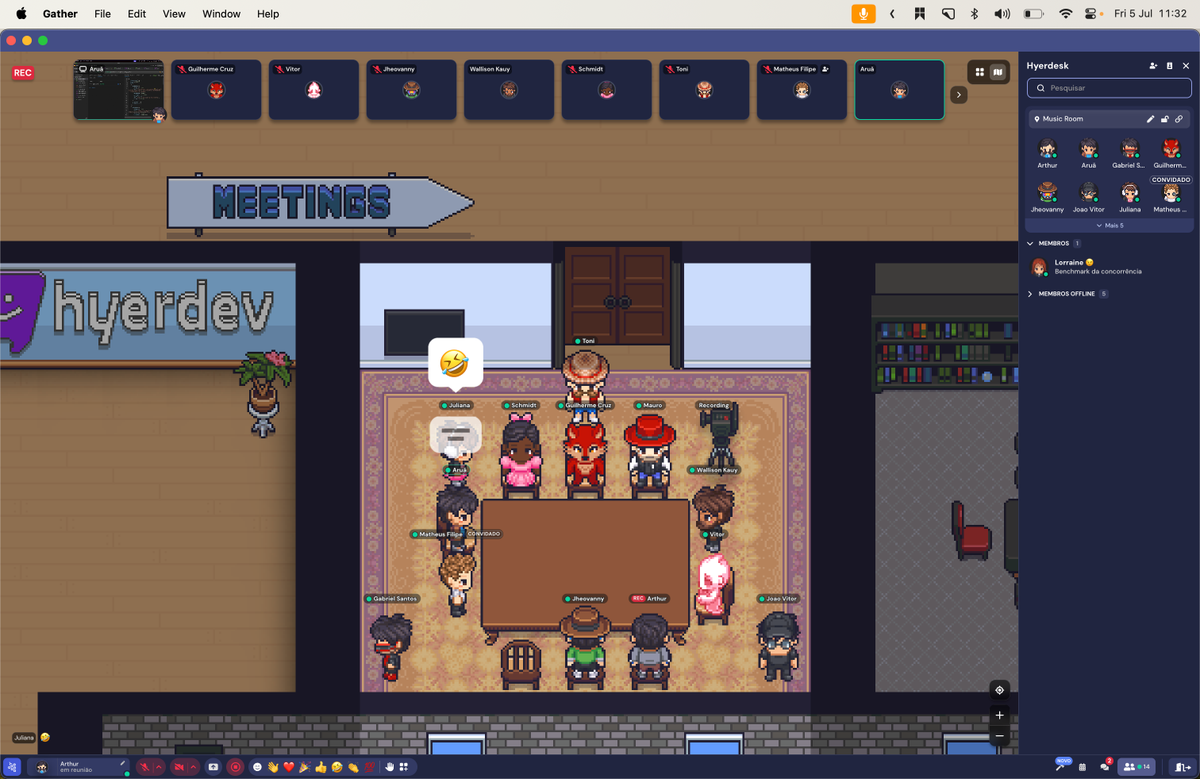Open camera options arrow next to camera button
1200x779 pixels.
(x=193, y=767)
